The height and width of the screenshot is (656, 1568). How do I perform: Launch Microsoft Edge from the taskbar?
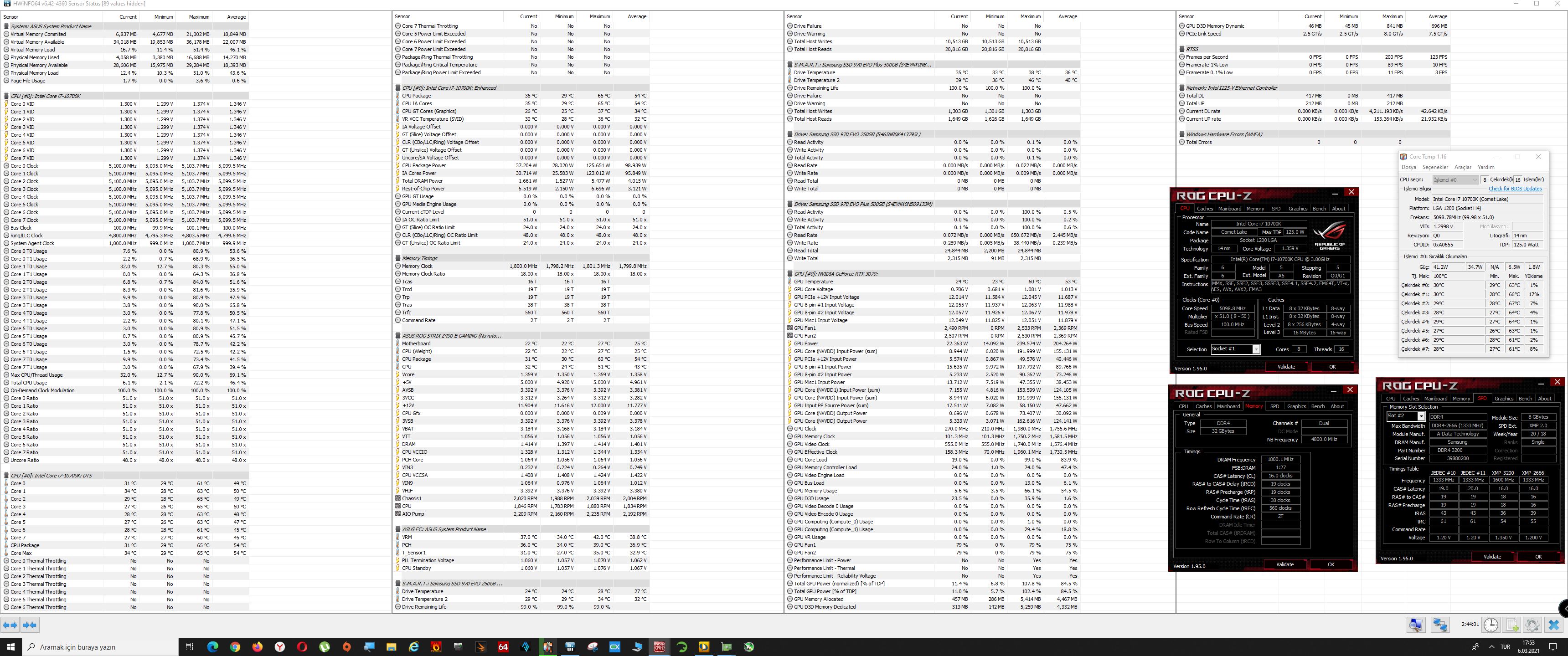[212, 647]
